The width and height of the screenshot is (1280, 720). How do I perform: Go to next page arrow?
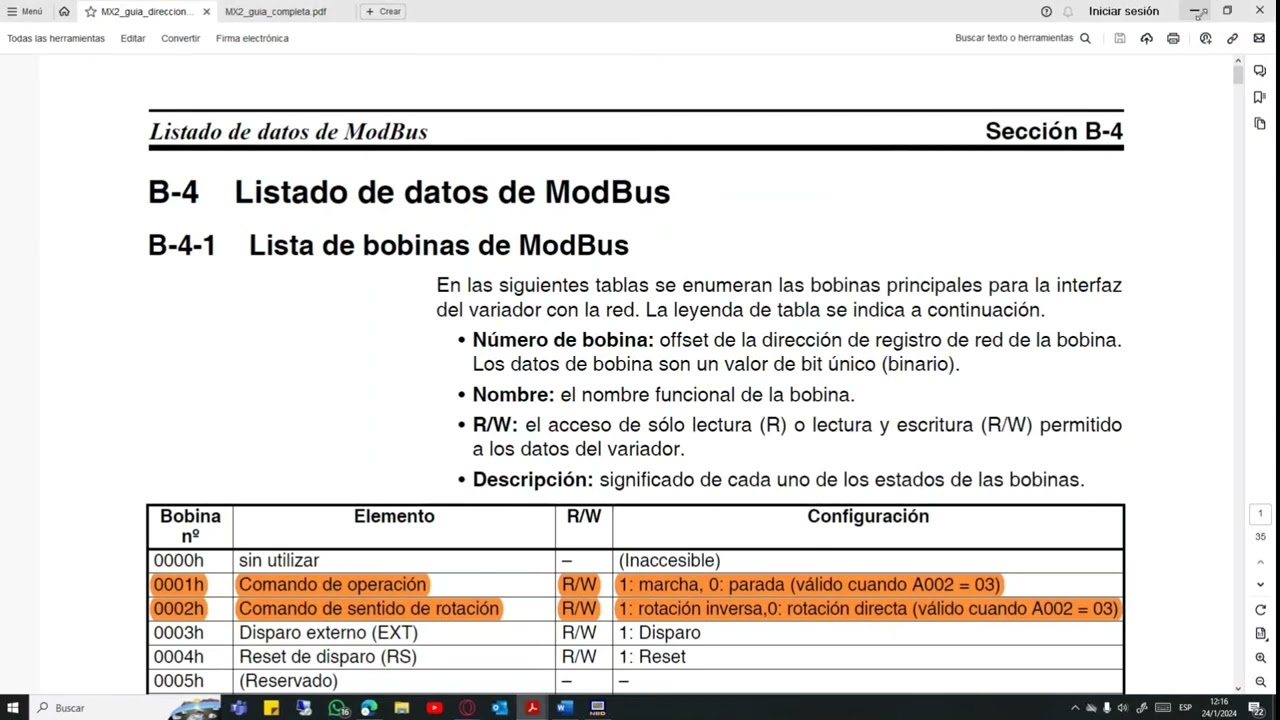tap(1260, 585)
